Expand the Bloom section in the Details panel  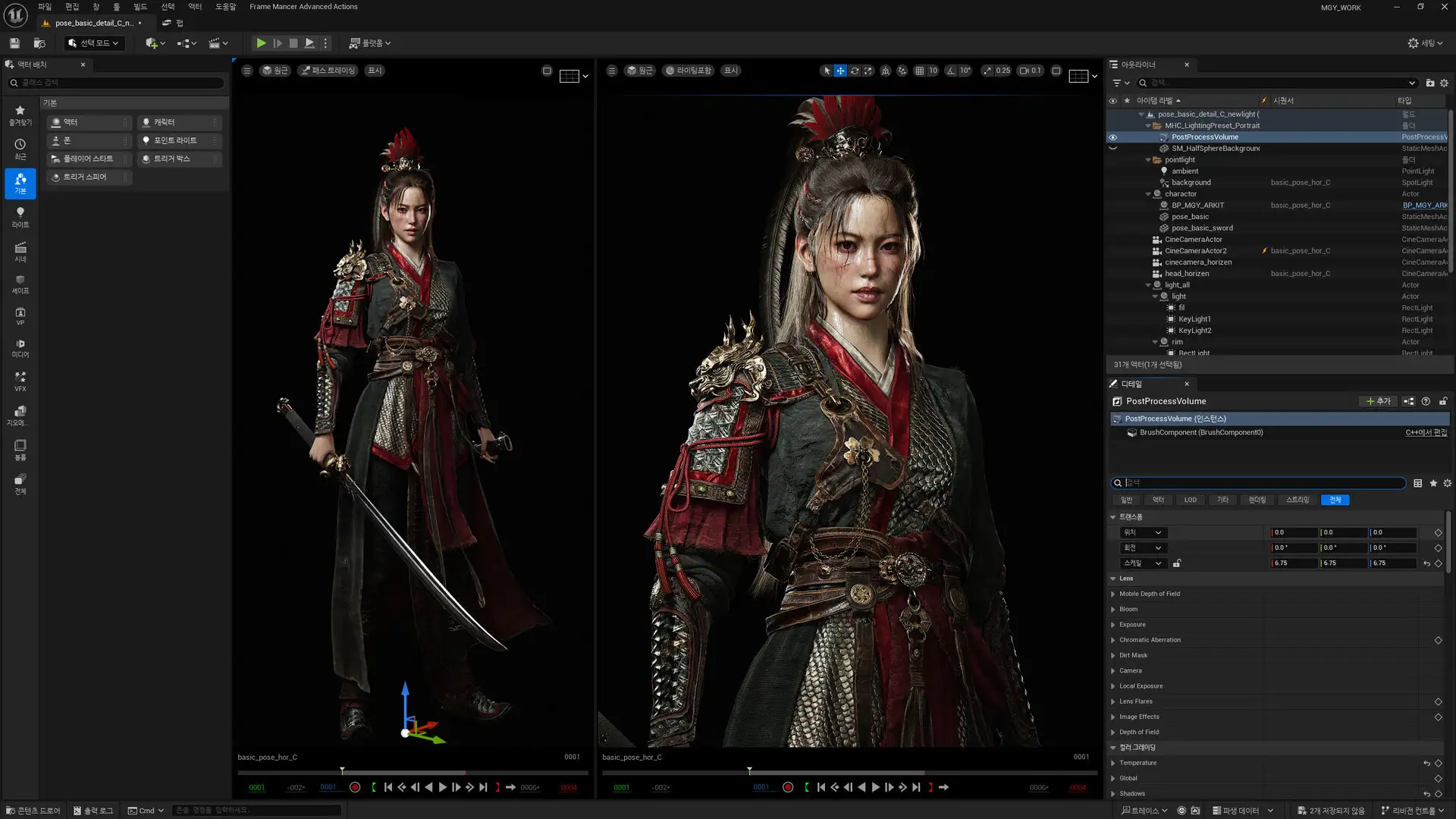[1114, 609]
